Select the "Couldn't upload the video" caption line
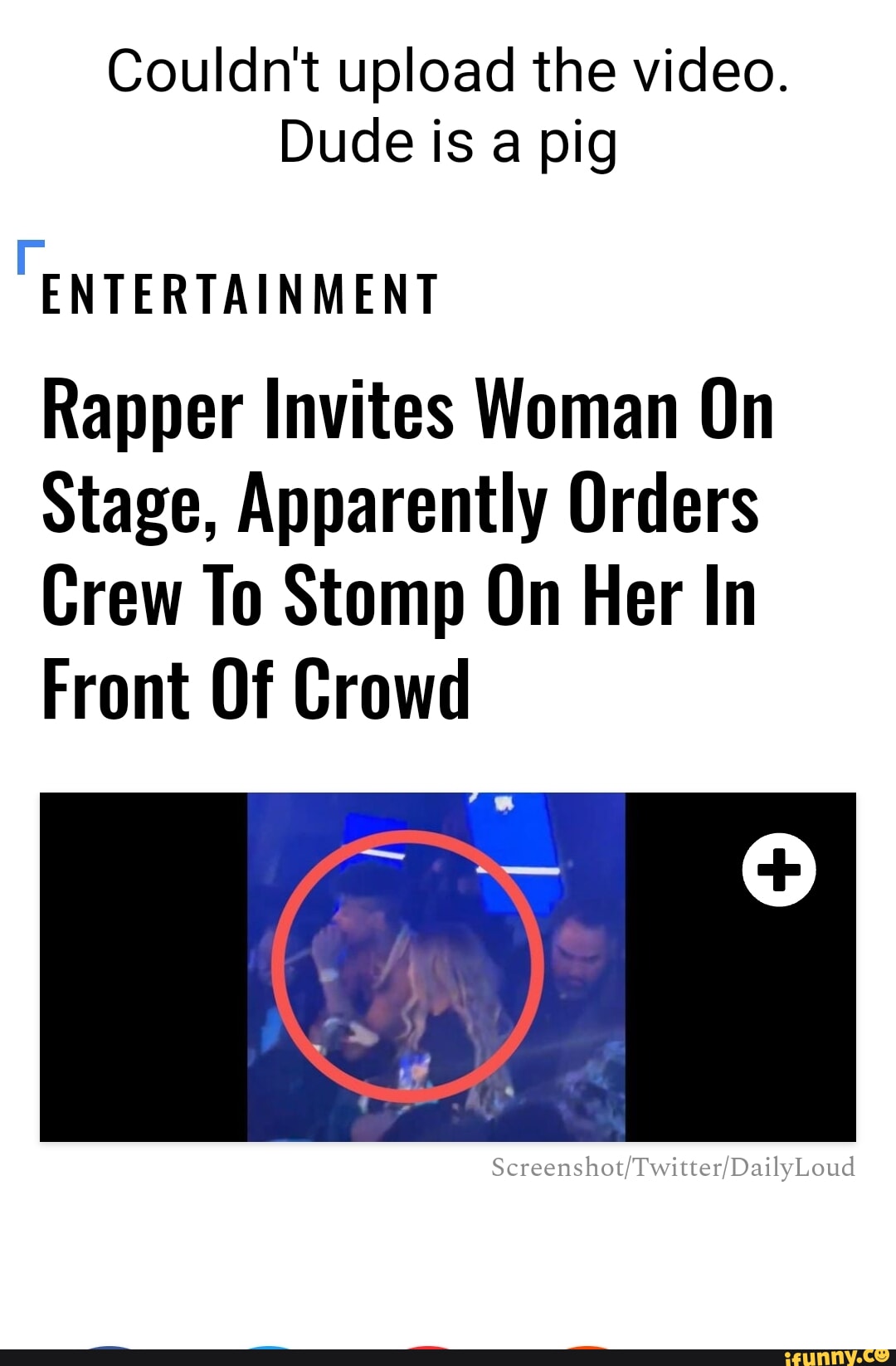The height and width of the screenshot is (1366, 896). coord(448,70)
